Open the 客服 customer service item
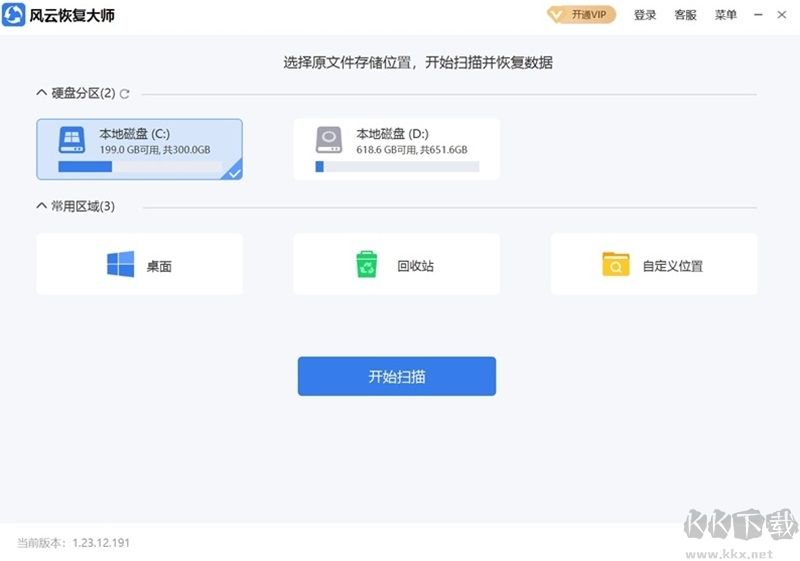 click(x=685, y=15)
